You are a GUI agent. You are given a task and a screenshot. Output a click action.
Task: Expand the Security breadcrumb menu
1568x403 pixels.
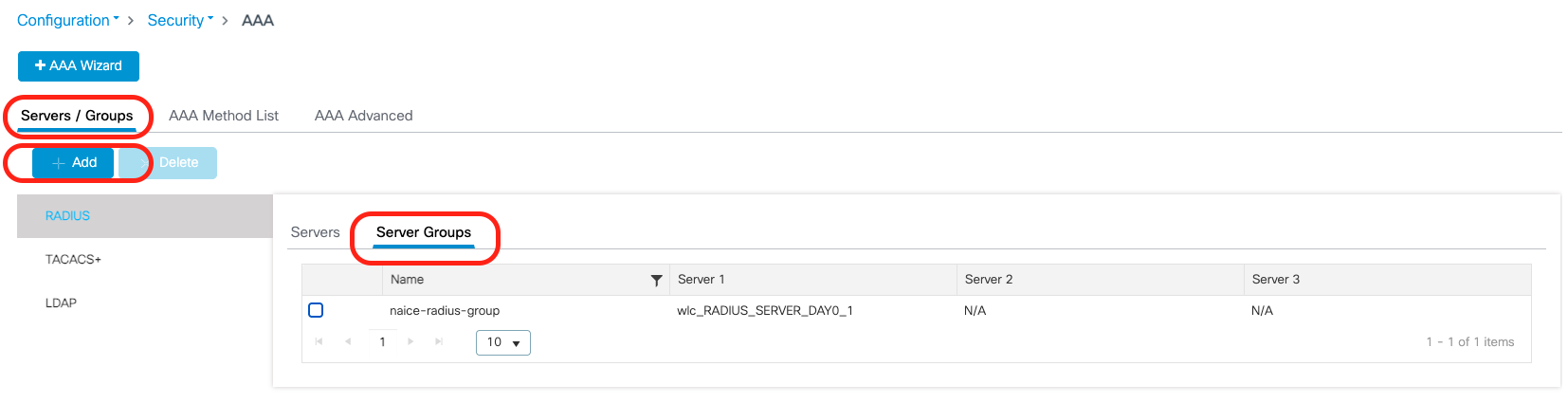(x=180, y=20)
